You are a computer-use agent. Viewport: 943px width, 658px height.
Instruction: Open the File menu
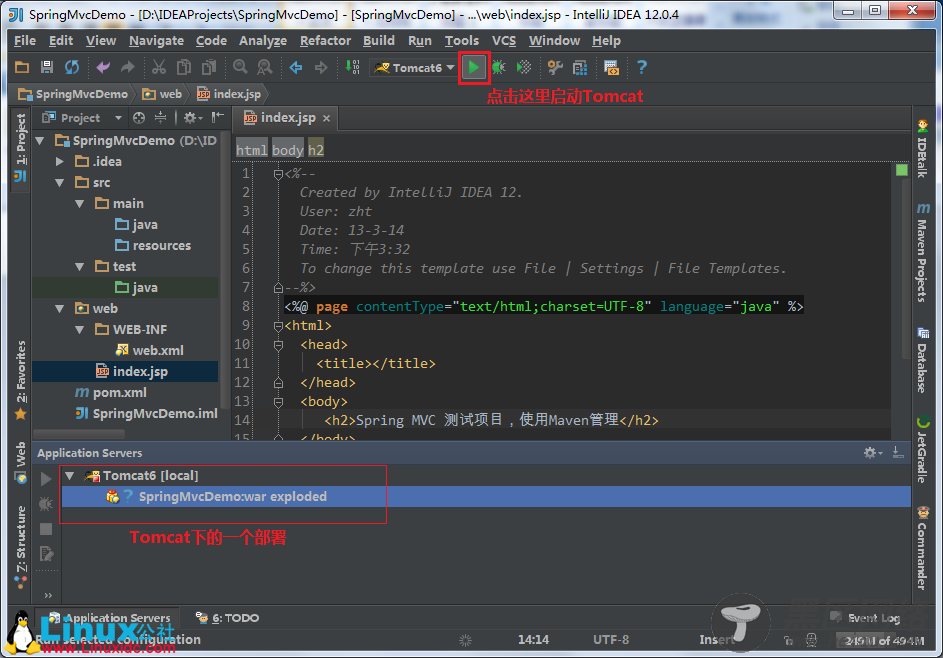pyautogui.click(x=25, y=41)
